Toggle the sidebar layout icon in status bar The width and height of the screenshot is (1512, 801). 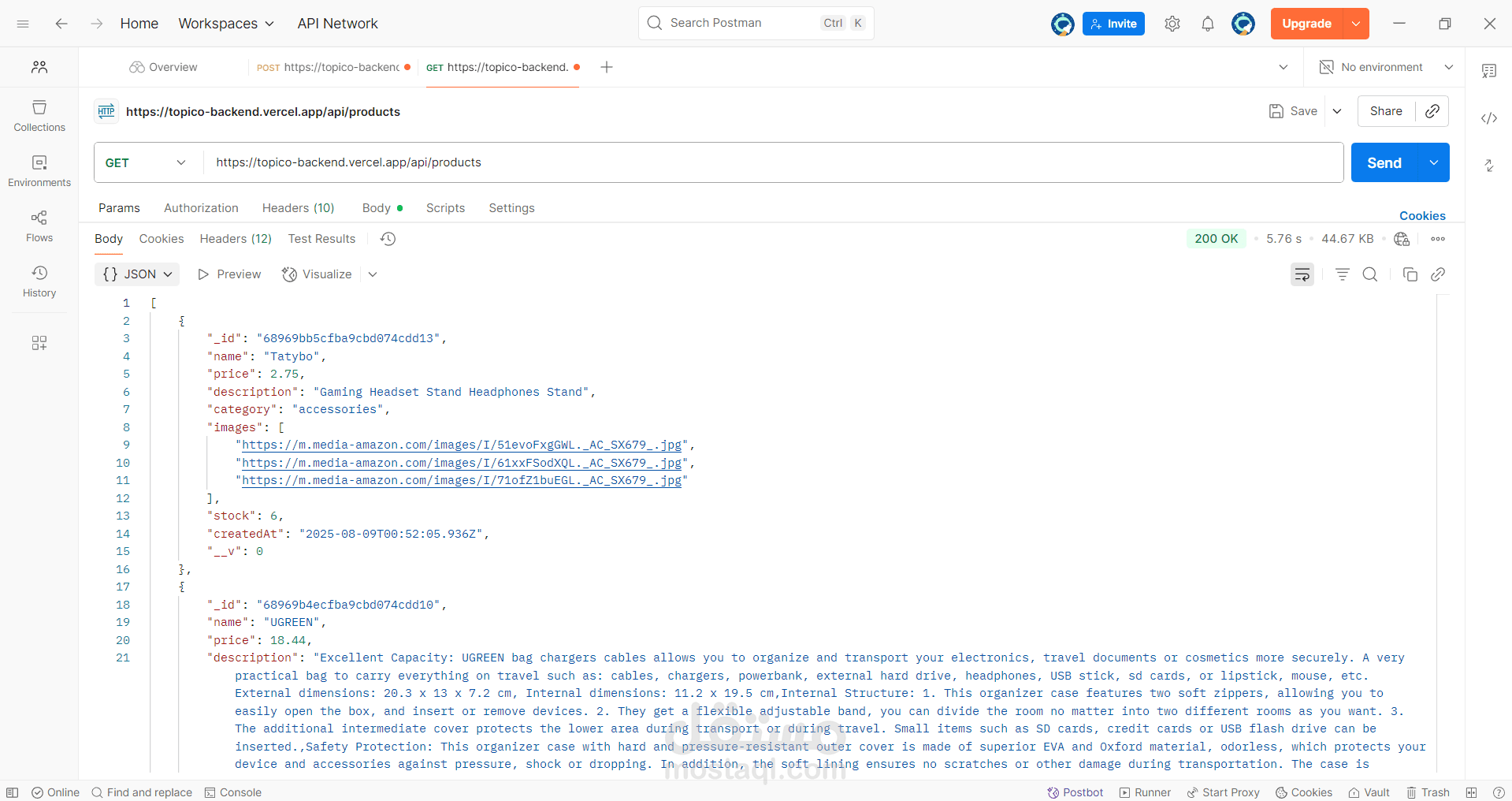tap(13, 792)
